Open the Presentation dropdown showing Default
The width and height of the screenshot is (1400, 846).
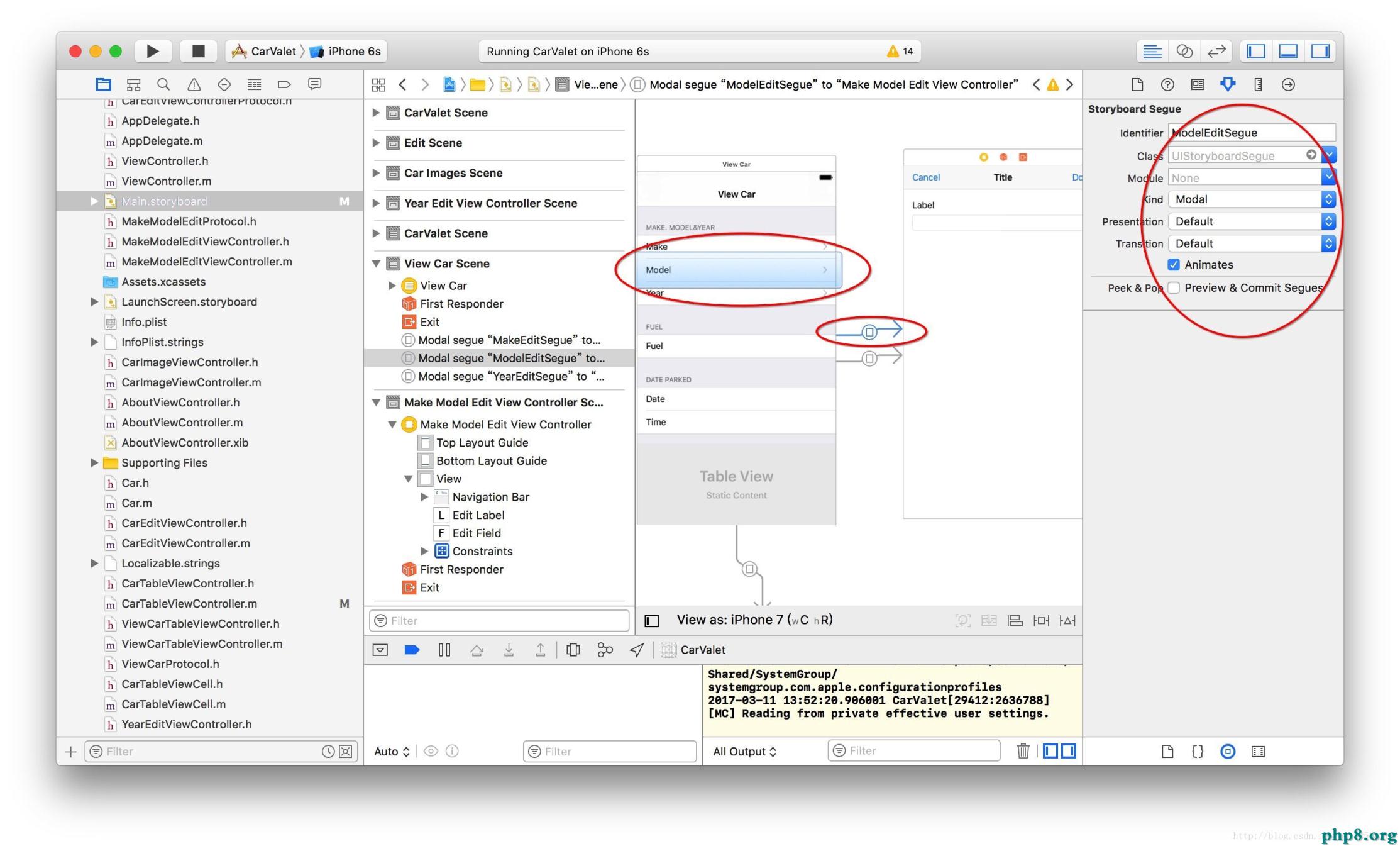coord(1250,221)
